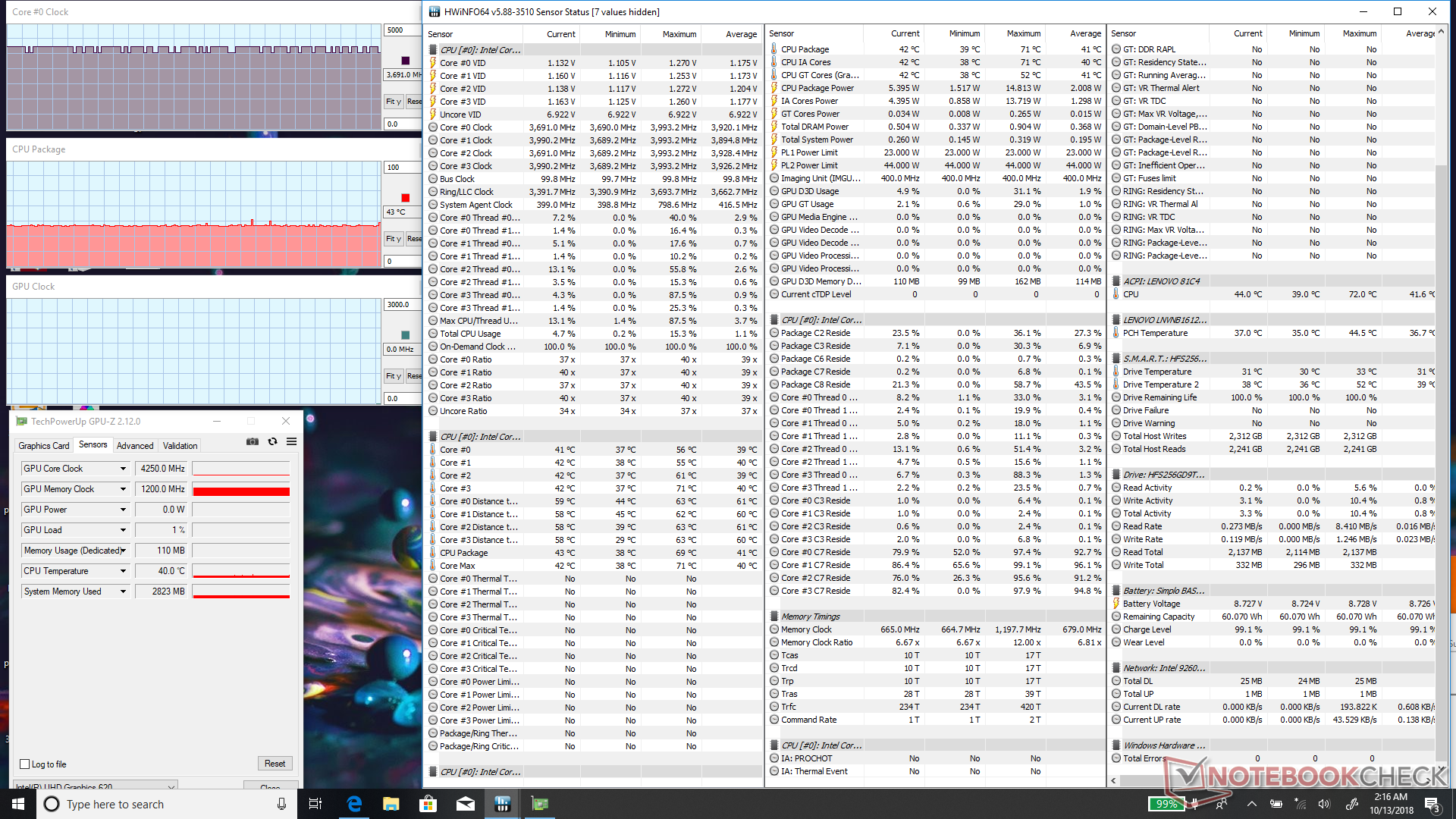1456x819 pixels.
Task: Select the Total CPU Usage sensor row
Action: pos(593,334)
